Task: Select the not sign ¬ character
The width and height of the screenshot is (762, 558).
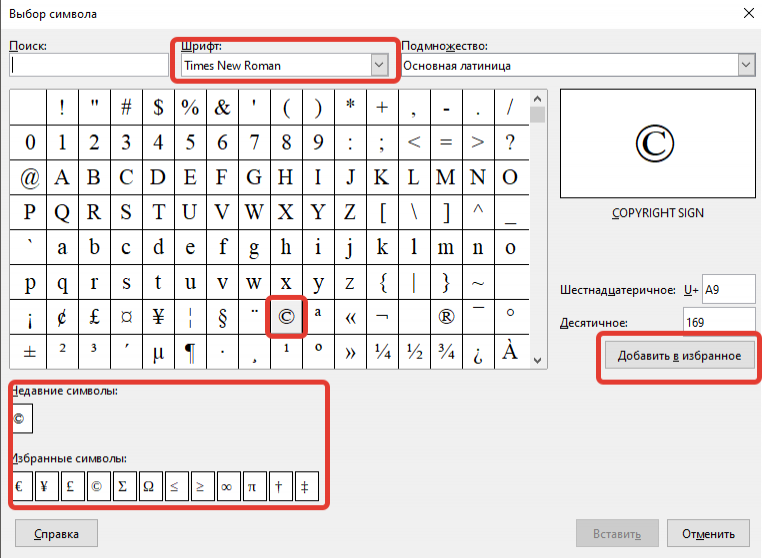Action: pos(382,317)
